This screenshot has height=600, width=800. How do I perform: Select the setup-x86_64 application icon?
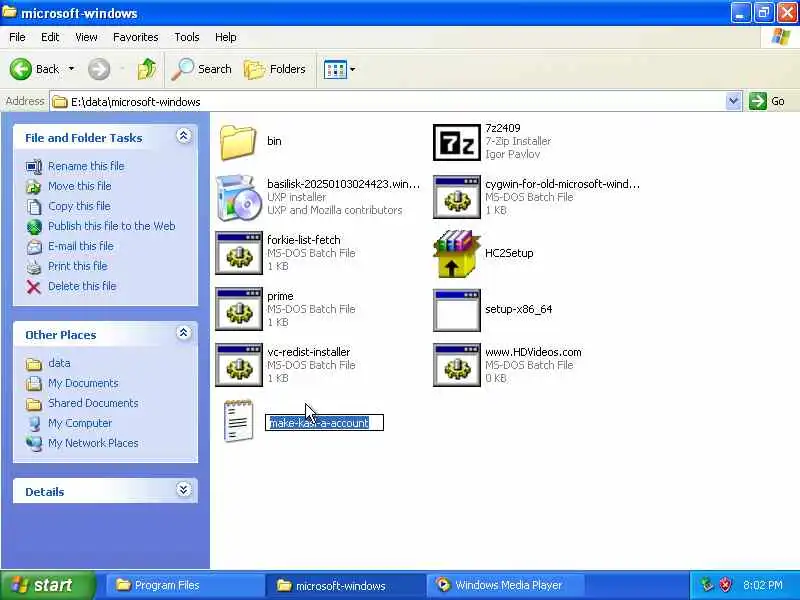pos(457,311)
